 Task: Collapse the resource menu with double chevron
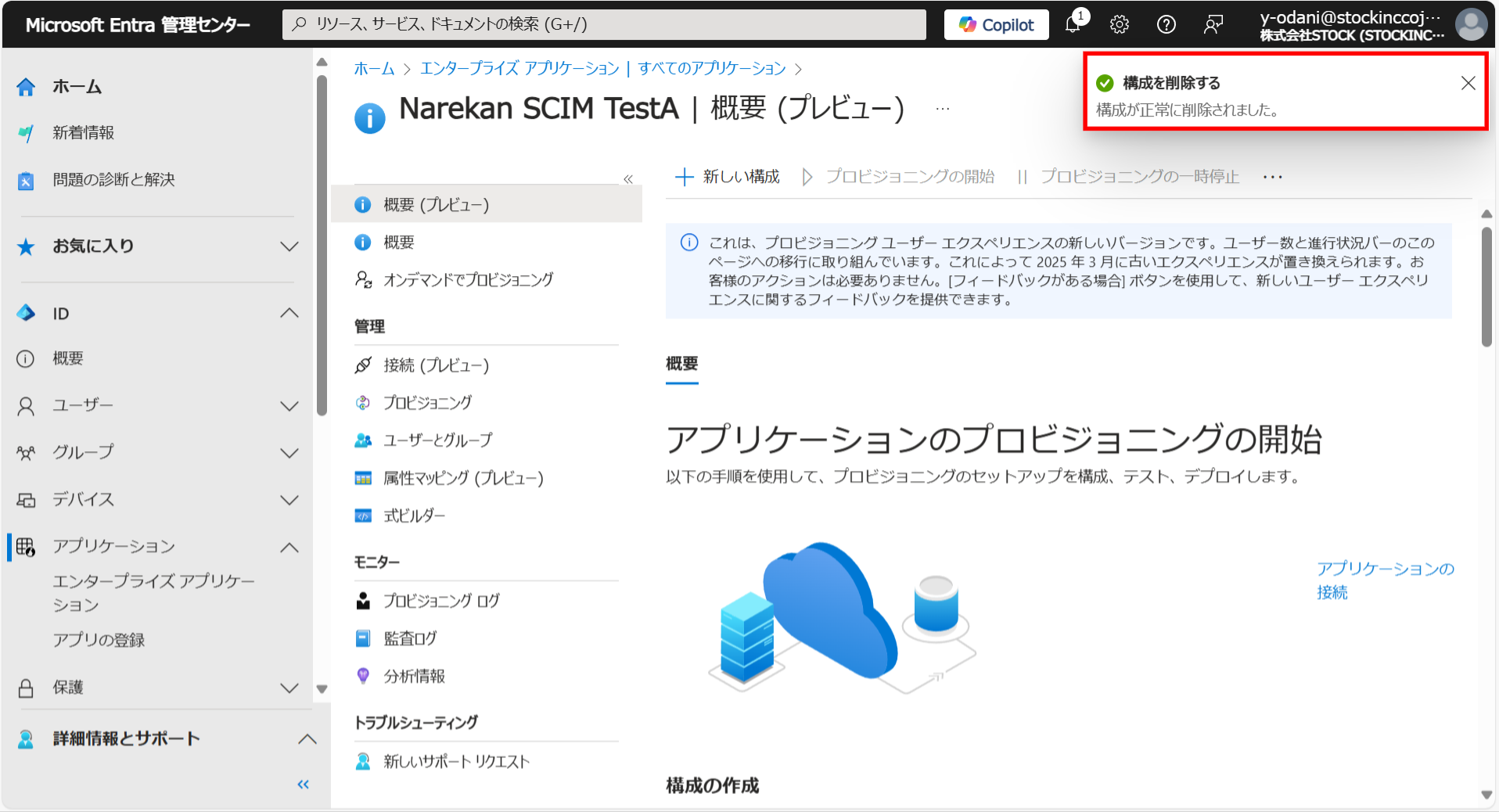click(628, 179)
